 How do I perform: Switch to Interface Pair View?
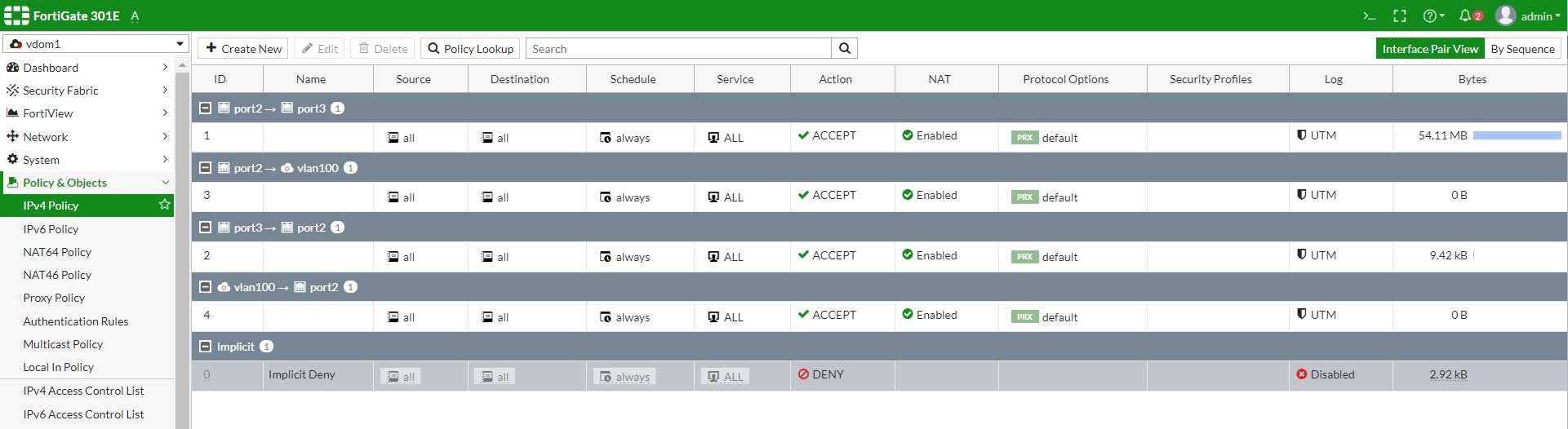[x=1430, y=49]
